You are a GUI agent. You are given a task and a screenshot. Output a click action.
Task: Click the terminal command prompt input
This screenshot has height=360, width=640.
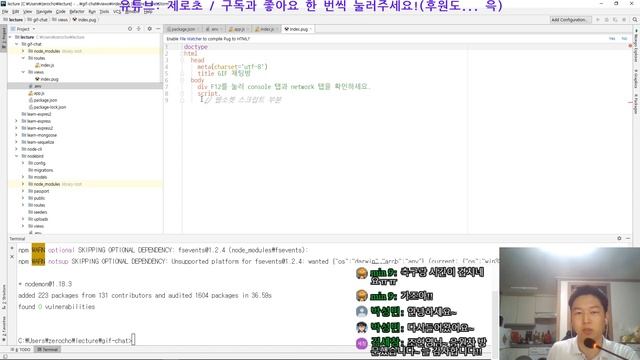pyautogui.click(x=134, y=340)
